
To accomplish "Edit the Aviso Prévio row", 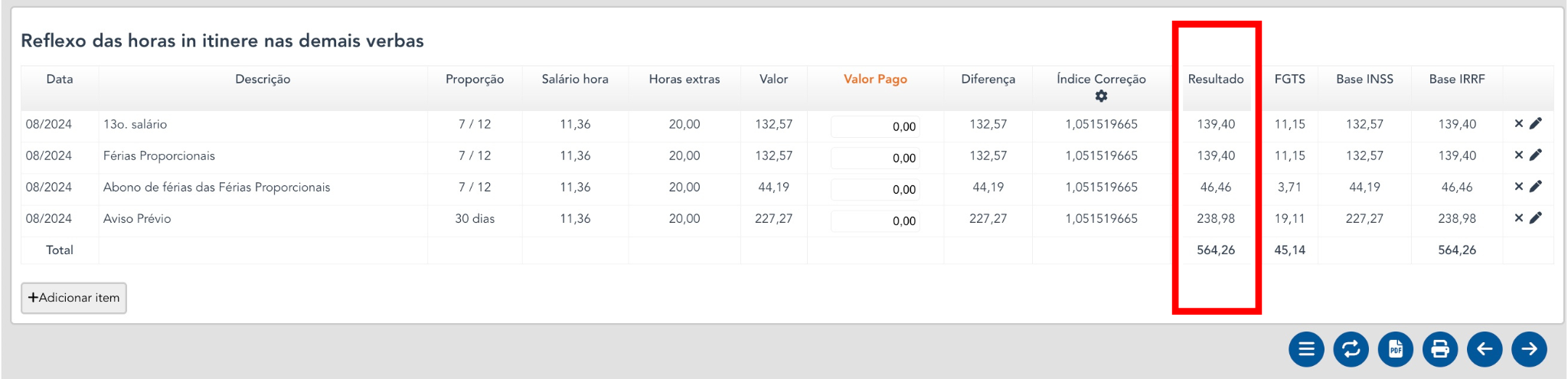I will pyautogui.click(x=1536, y=218).
